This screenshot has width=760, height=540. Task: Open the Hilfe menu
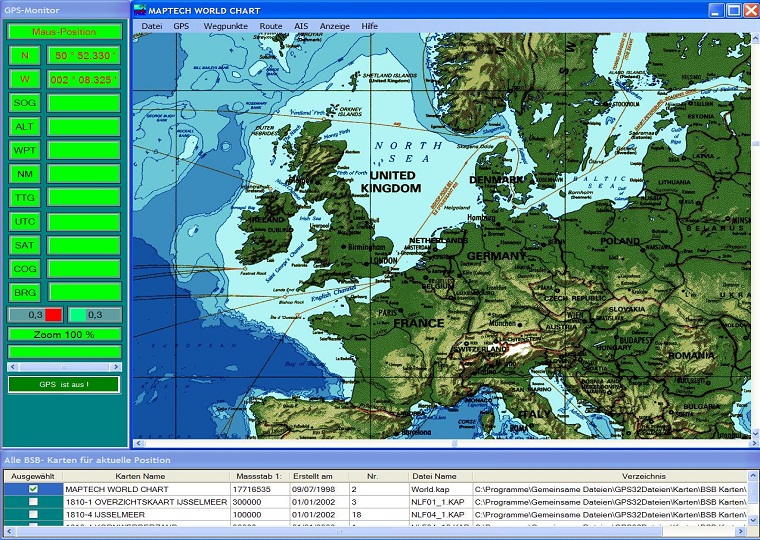(x=369, y=26)
